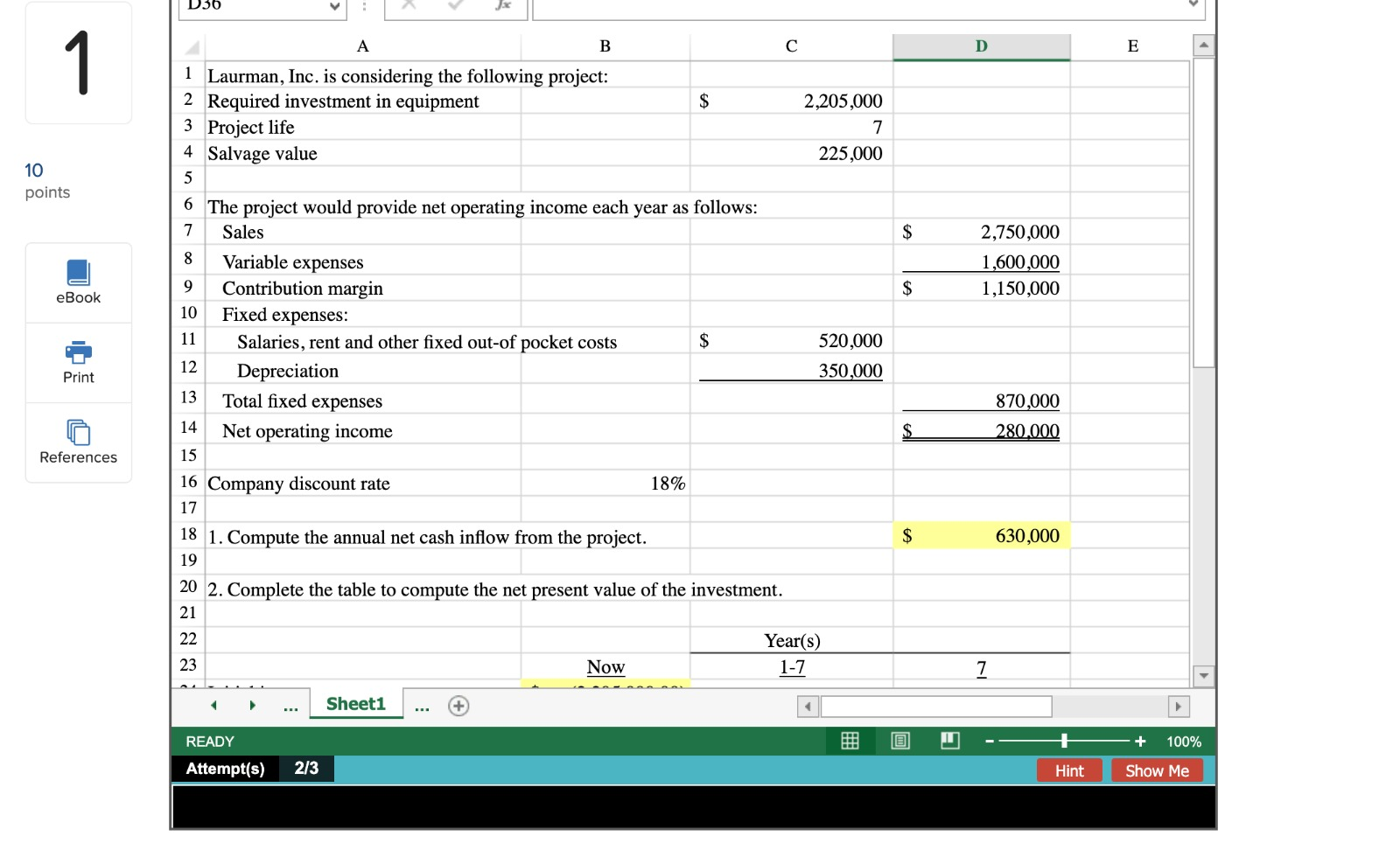Image resolution: width=1400 pixels, height=850 pixels.
Task: Select column E header
Action: [x=1133, y=47]
